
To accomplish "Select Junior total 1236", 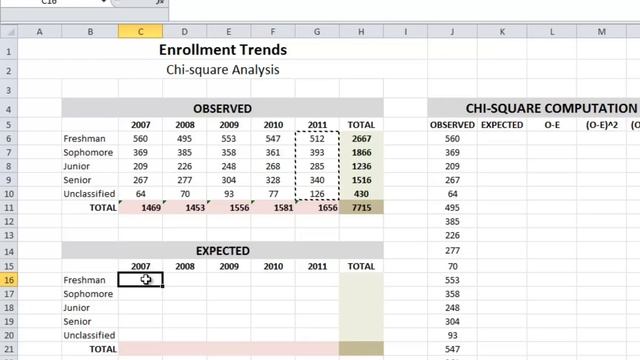I will point(361,166).
